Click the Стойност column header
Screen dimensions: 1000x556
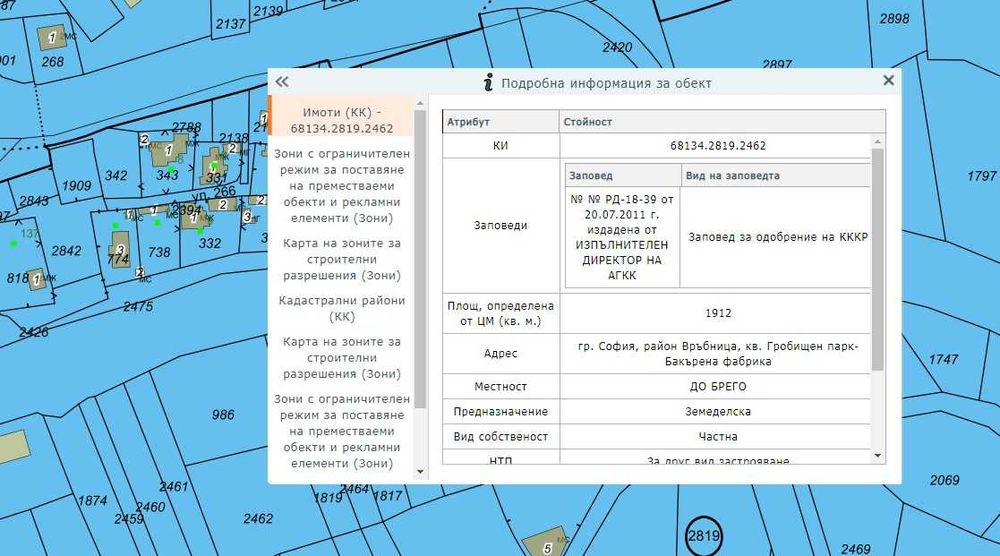723,121
